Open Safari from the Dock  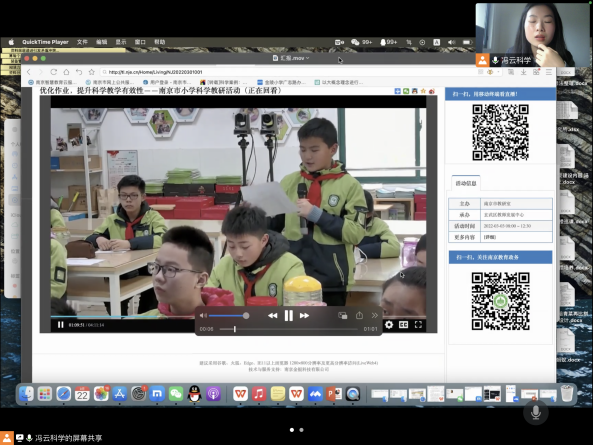click(x=64, y=394)
